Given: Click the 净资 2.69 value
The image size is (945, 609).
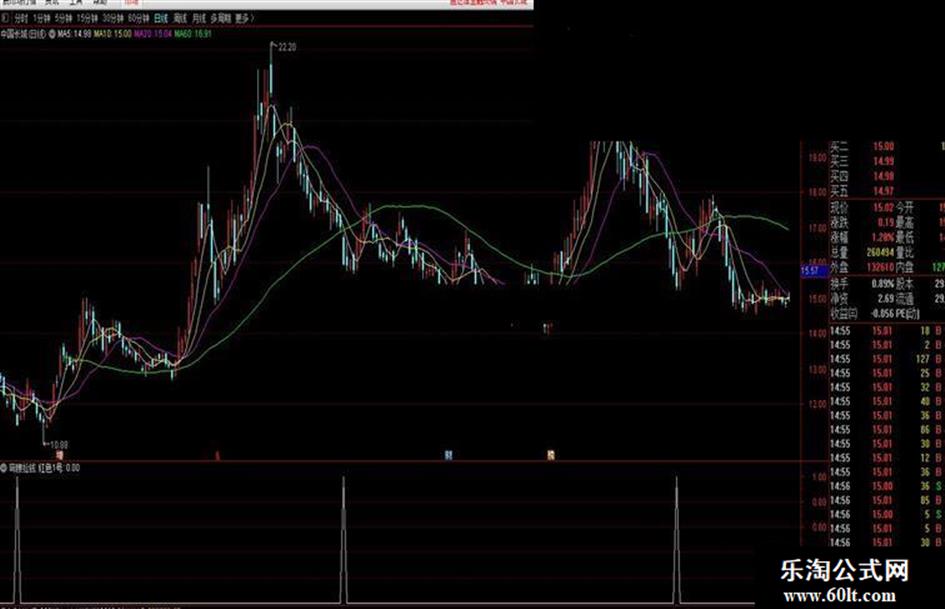Looking at the screenshot, I should click(x=885, y=298).
